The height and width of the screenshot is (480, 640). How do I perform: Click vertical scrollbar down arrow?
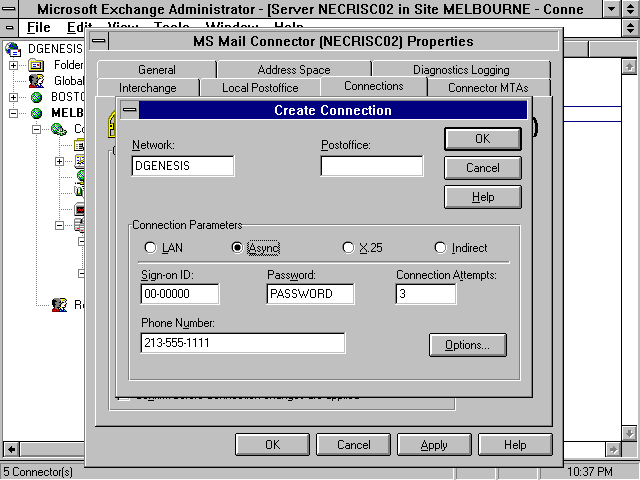point(629,433)
